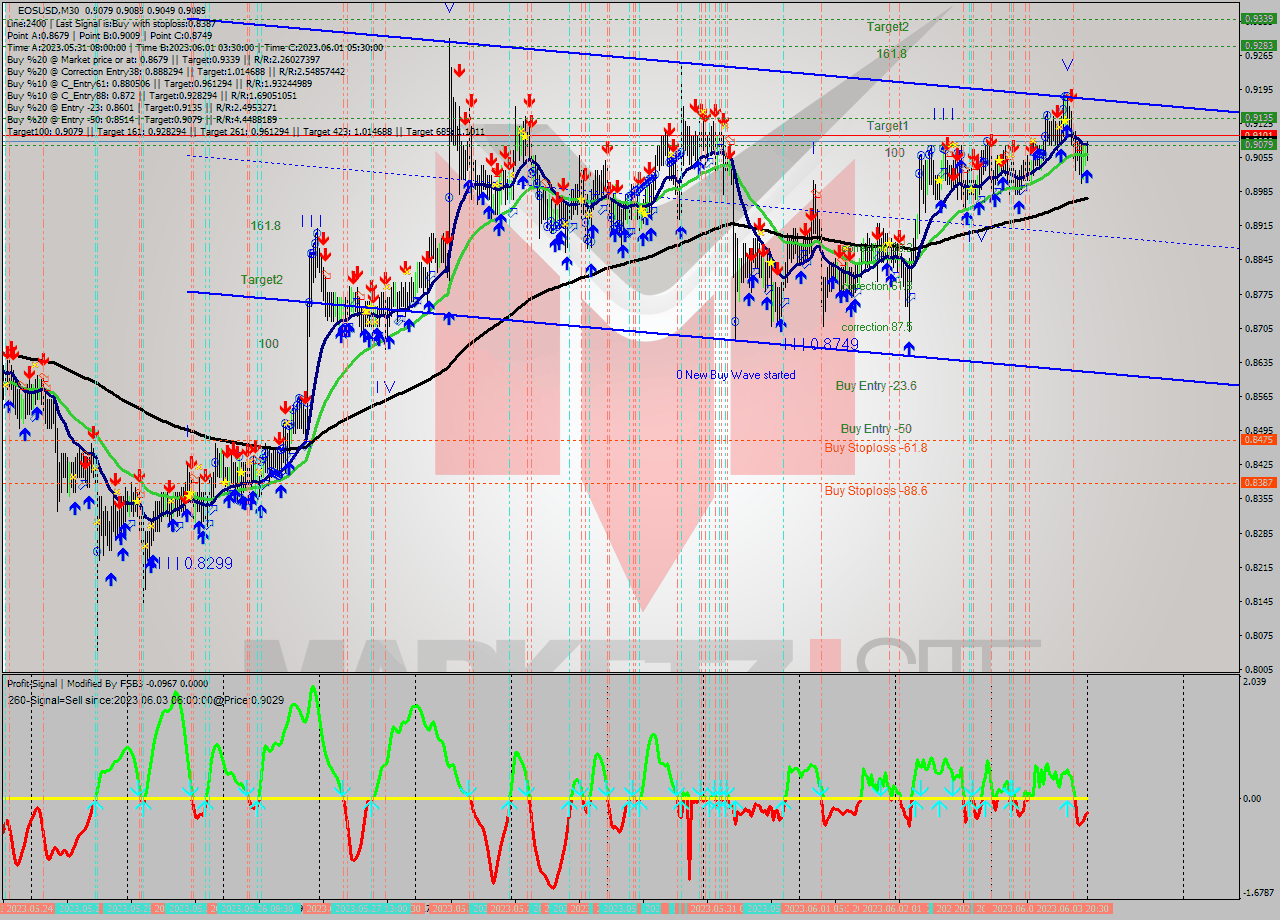Click the green 0.9283 price tag

coord(1257,45)
